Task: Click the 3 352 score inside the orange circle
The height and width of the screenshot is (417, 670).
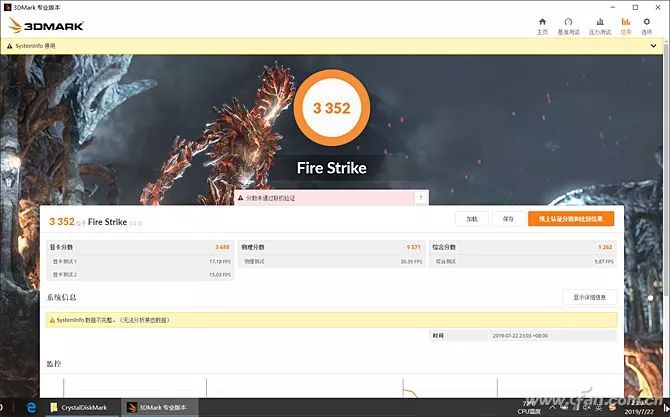Action: [x=332, y=108]
